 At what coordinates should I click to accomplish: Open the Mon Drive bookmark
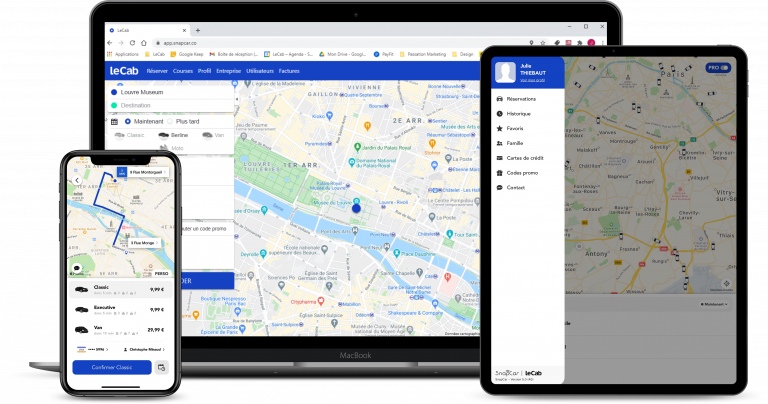[x=342, y=54]
